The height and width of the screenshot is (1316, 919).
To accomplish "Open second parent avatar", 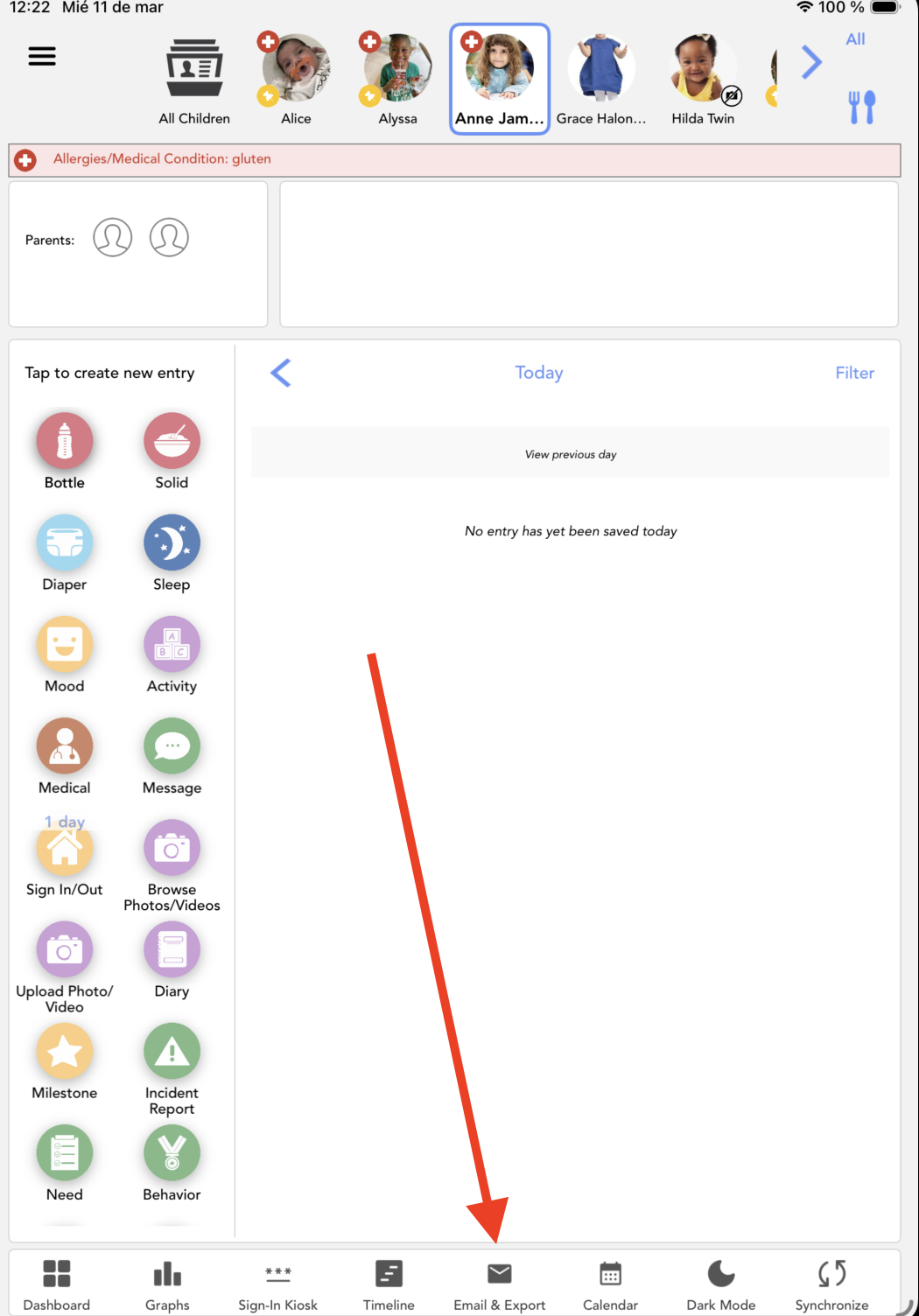I will point(169,237).
